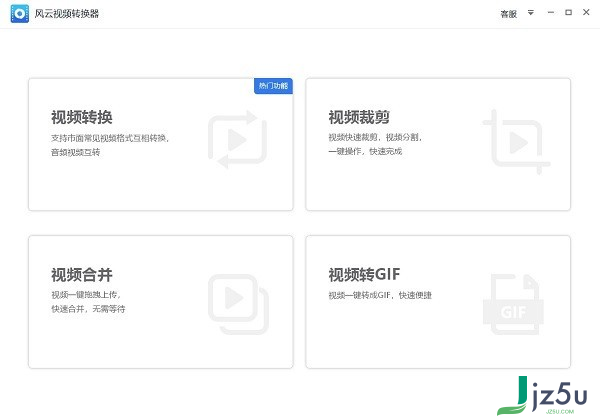Click the 音频视频互转 text
This screenshot has width=600, height=416.
pos(75,152)
